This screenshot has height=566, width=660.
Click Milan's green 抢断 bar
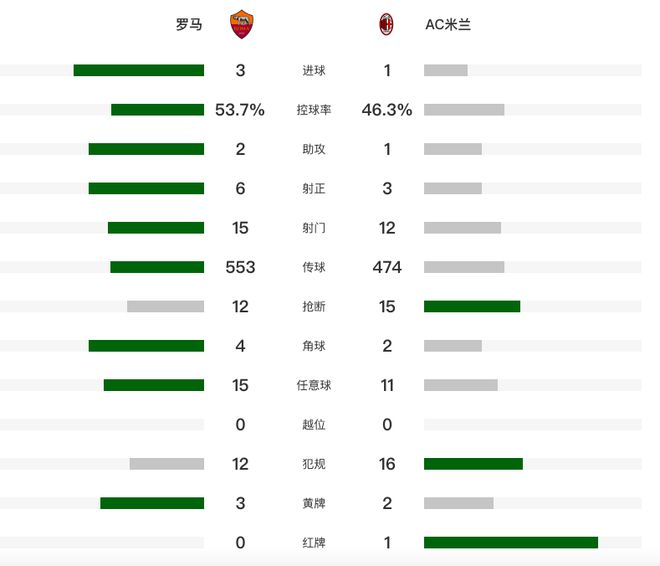click(x=472, y=306)
